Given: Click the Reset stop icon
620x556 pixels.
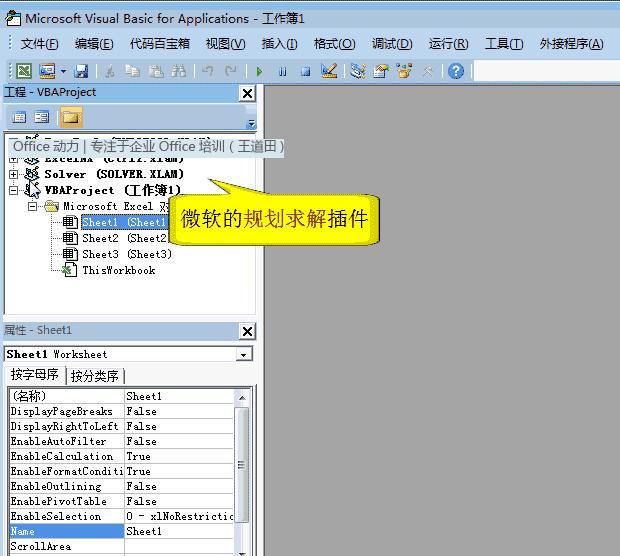Looking at the screenshot, I should click(x=305, y=72).
